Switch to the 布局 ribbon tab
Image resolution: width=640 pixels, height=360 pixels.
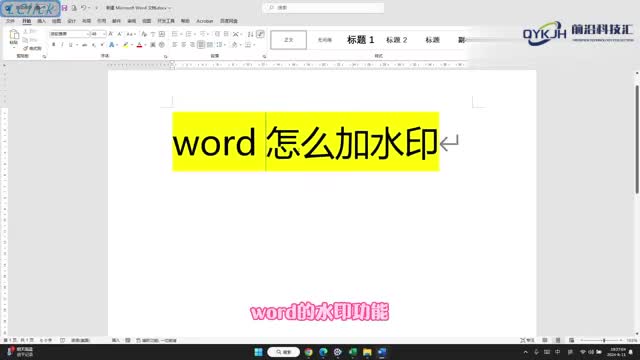87,21
